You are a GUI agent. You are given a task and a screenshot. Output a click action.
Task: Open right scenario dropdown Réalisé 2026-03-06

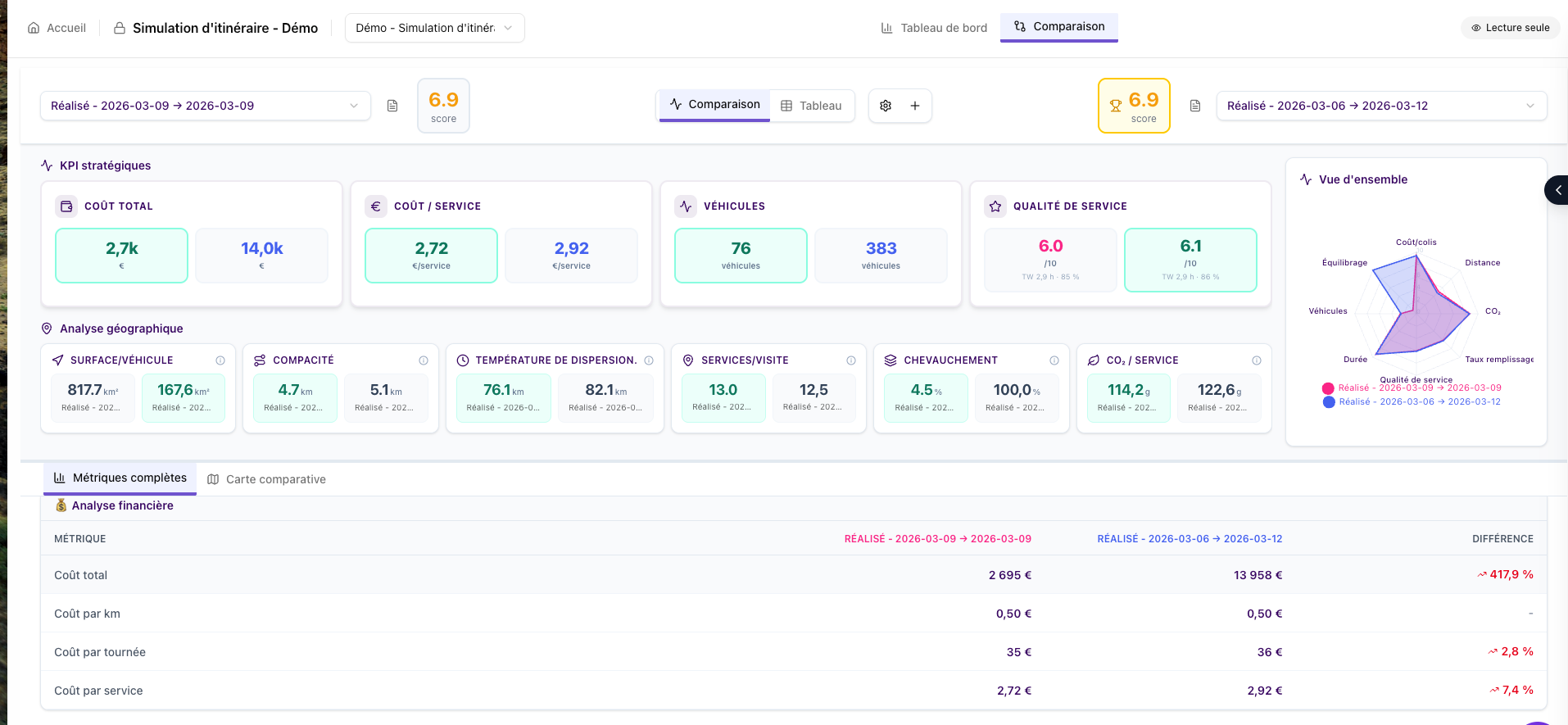[1381, 106]
